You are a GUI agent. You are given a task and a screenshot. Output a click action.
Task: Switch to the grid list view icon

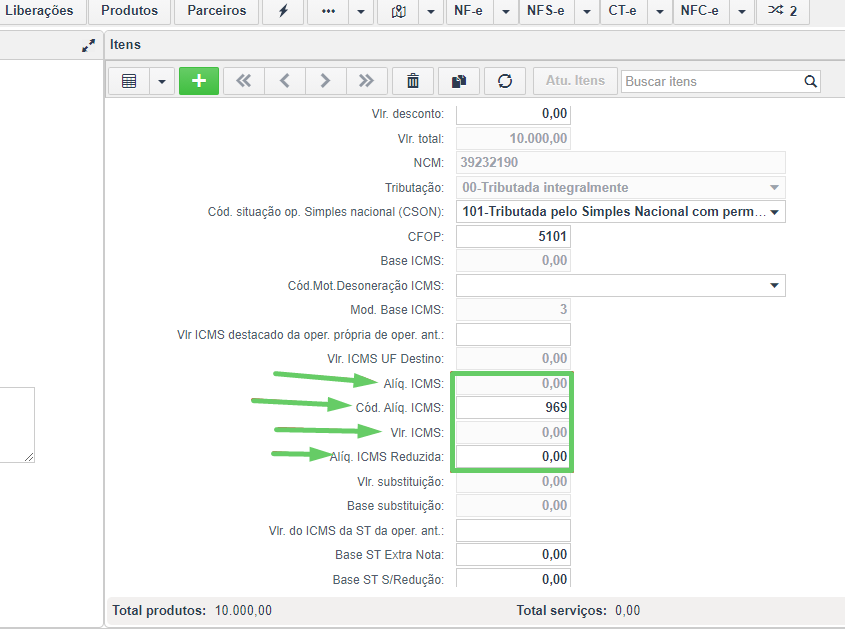(129, 81)
